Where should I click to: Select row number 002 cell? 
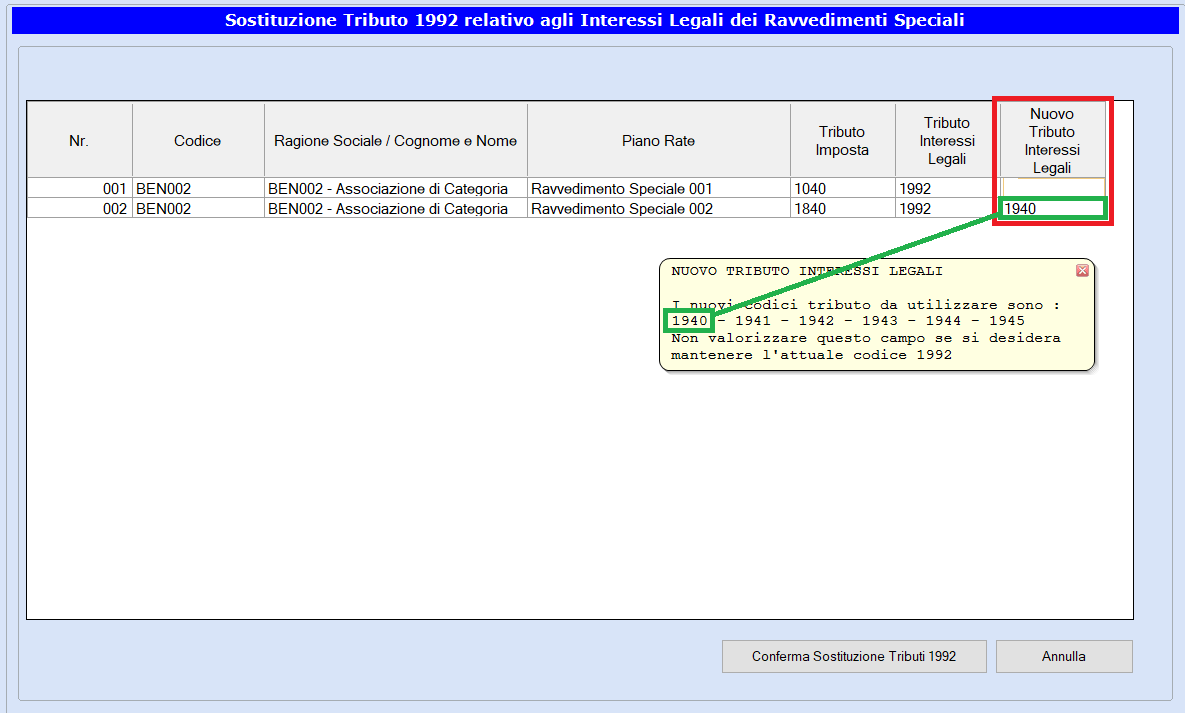[79, 209]
